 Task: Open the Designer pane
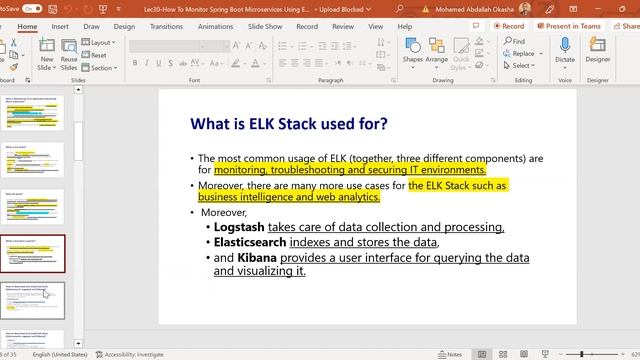pos(598,50)
